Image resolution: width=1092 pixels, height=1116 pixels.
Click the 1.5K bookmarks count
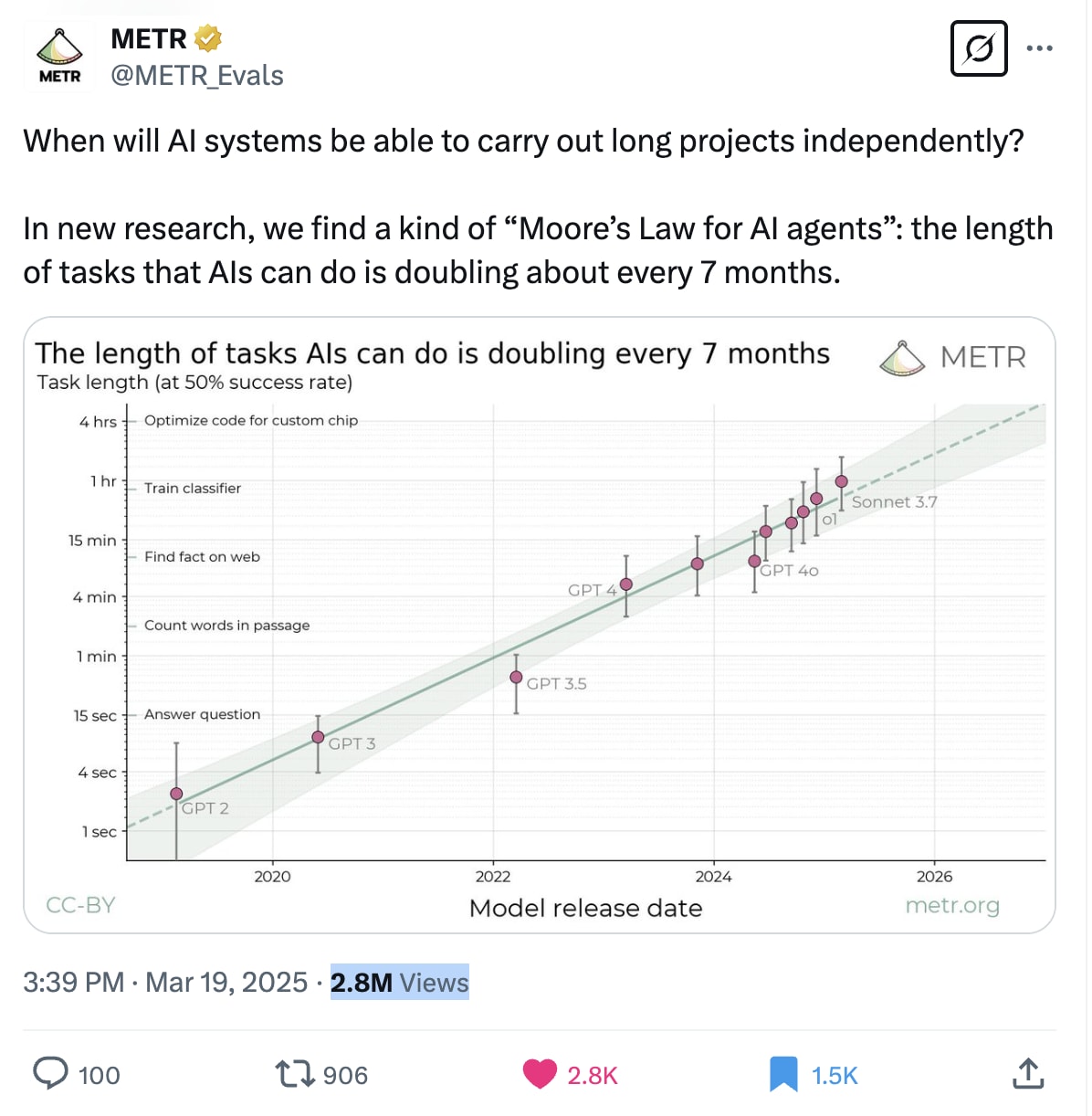tap(835, 1076)
